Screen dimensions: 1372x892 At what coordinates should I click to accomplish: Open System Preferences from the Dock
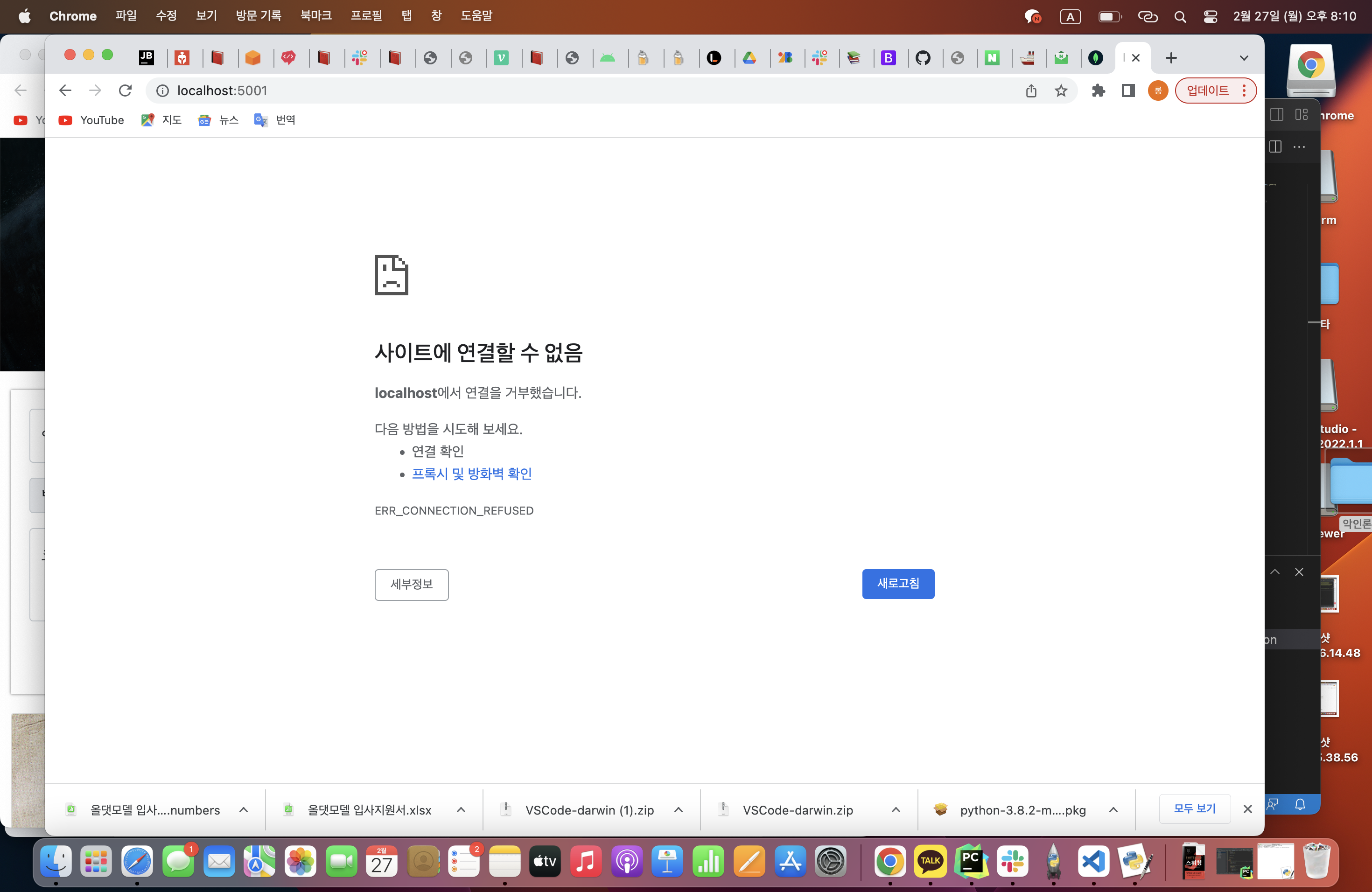[831, 862]
